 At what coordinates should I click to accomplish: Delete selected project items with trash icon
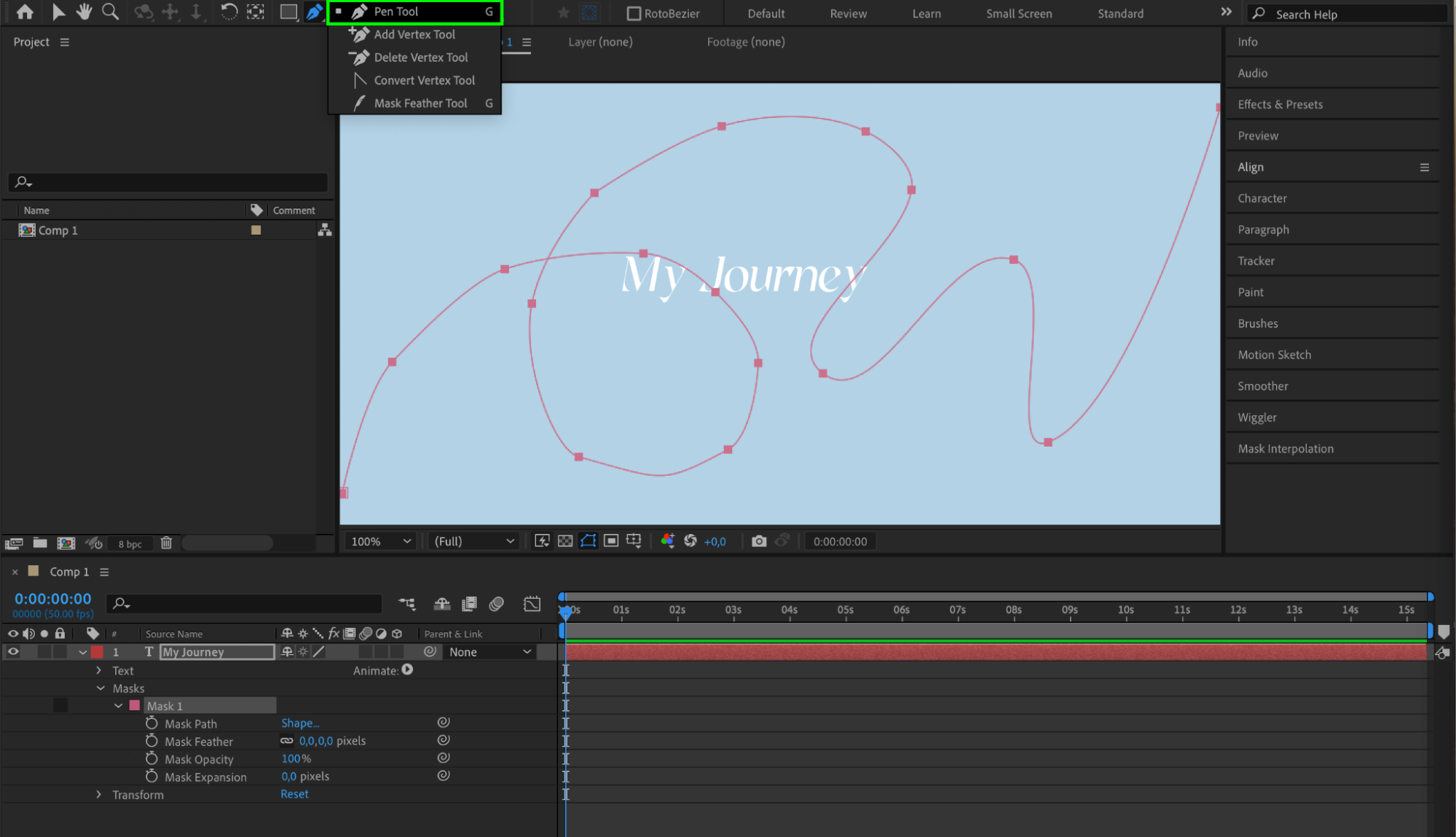(x=166, y=543)
